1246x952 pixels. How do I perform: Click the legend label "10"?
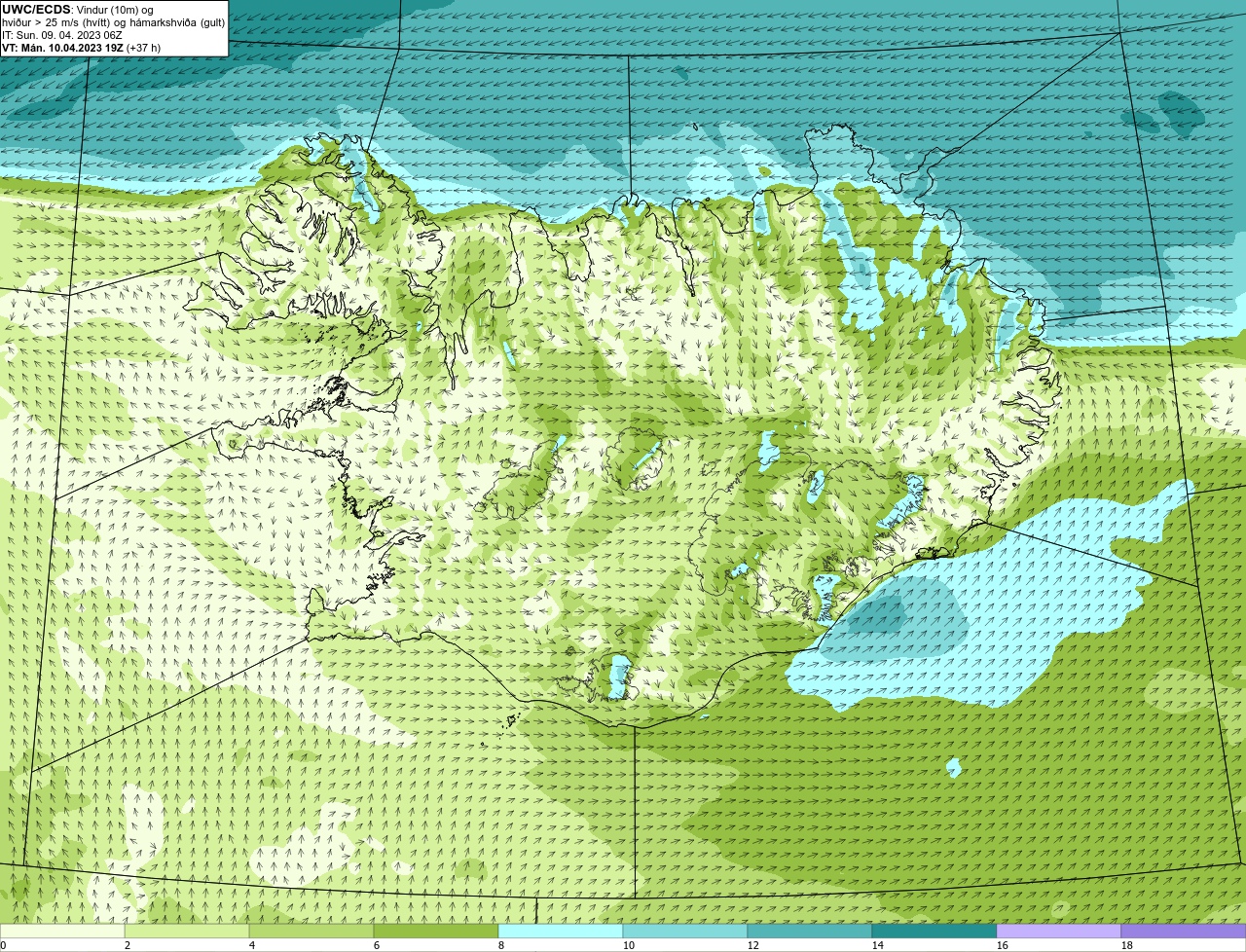click(629, 945)
